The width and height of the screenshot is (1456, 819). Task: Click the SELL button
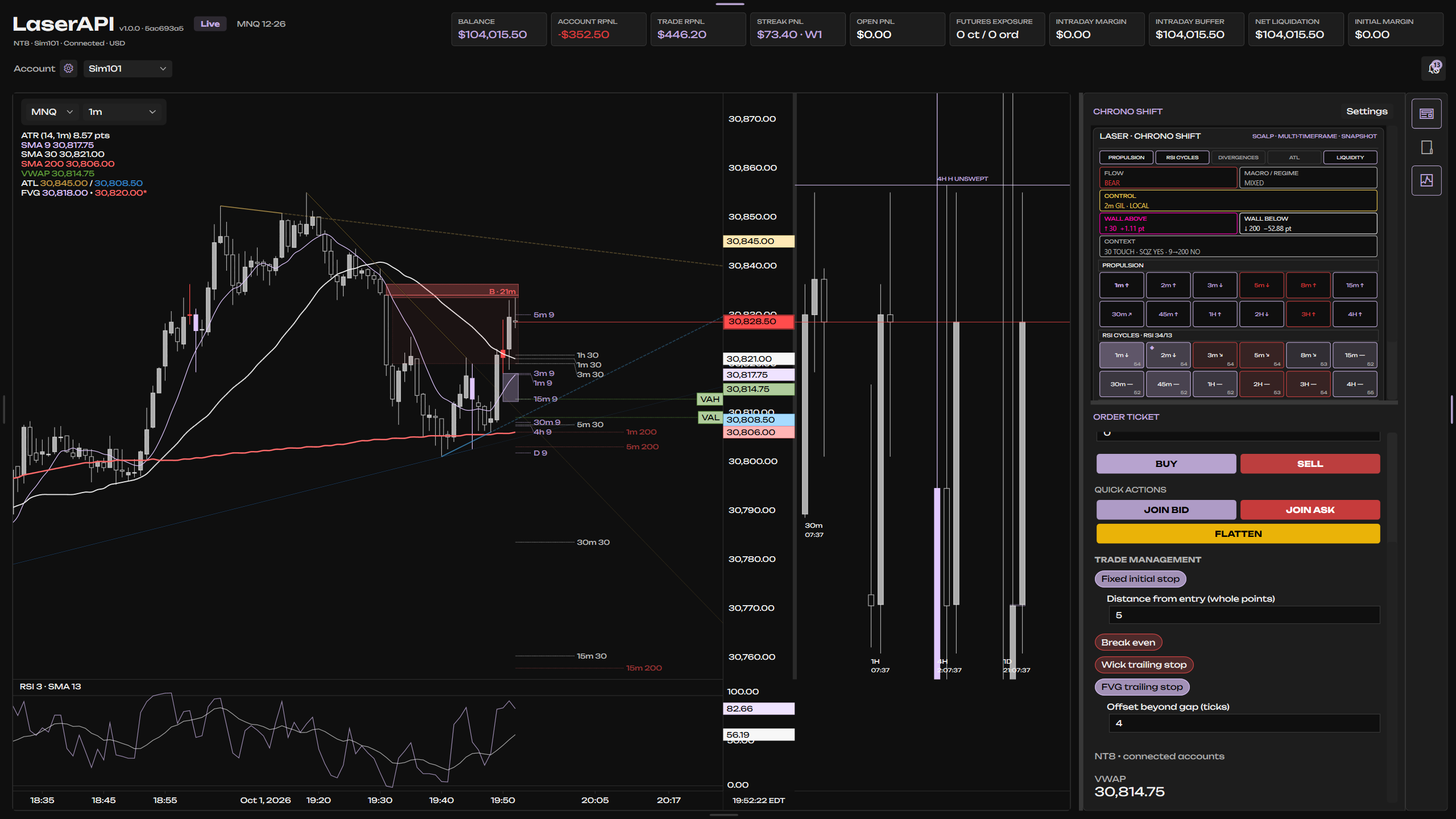[1310, 464]
